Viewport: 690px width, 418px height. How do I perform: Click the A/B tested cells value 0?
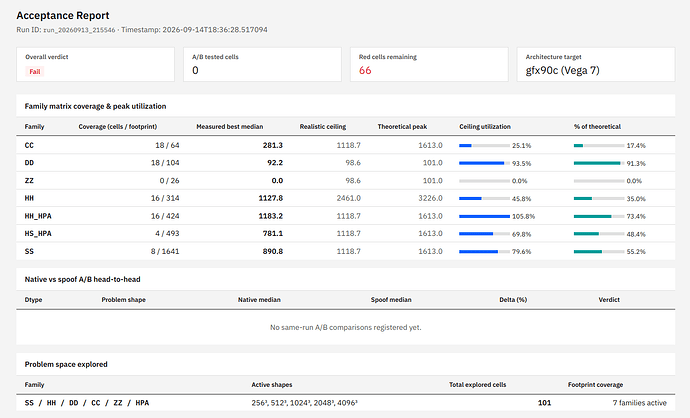[195, 70]
